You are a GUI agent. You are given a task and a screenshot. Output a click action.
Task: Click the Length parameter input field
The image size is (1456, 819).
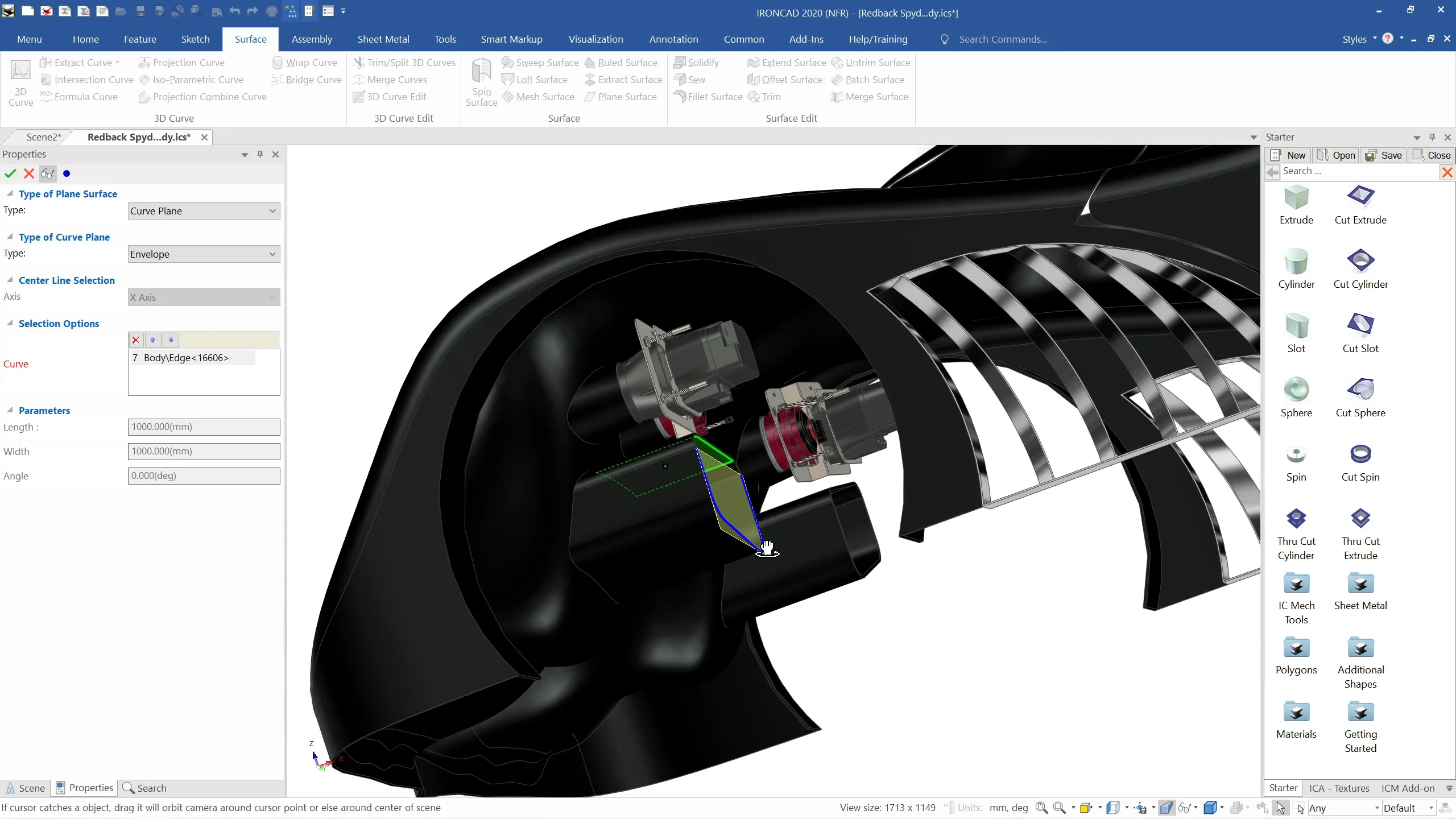(204, 427)
